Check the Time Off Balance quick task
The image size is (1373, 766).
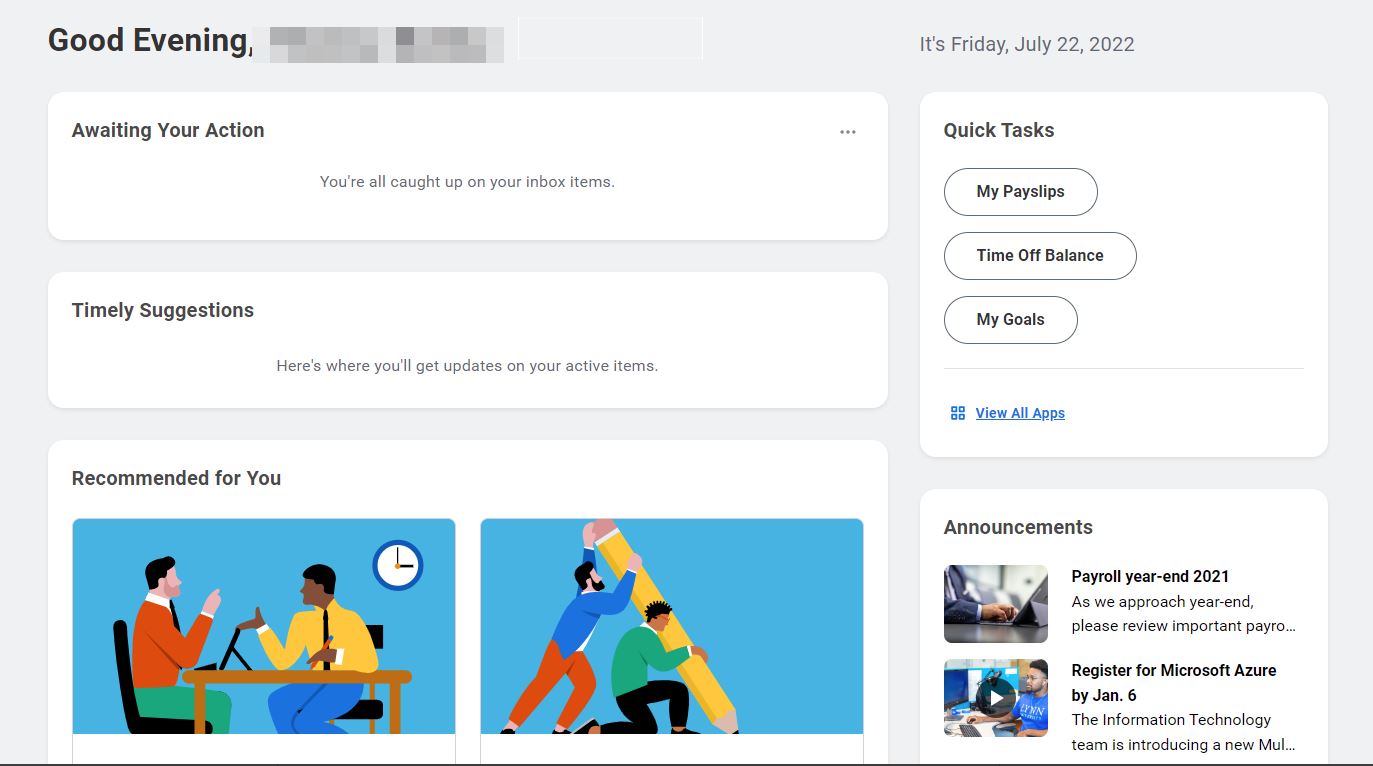coord(1040,256)
